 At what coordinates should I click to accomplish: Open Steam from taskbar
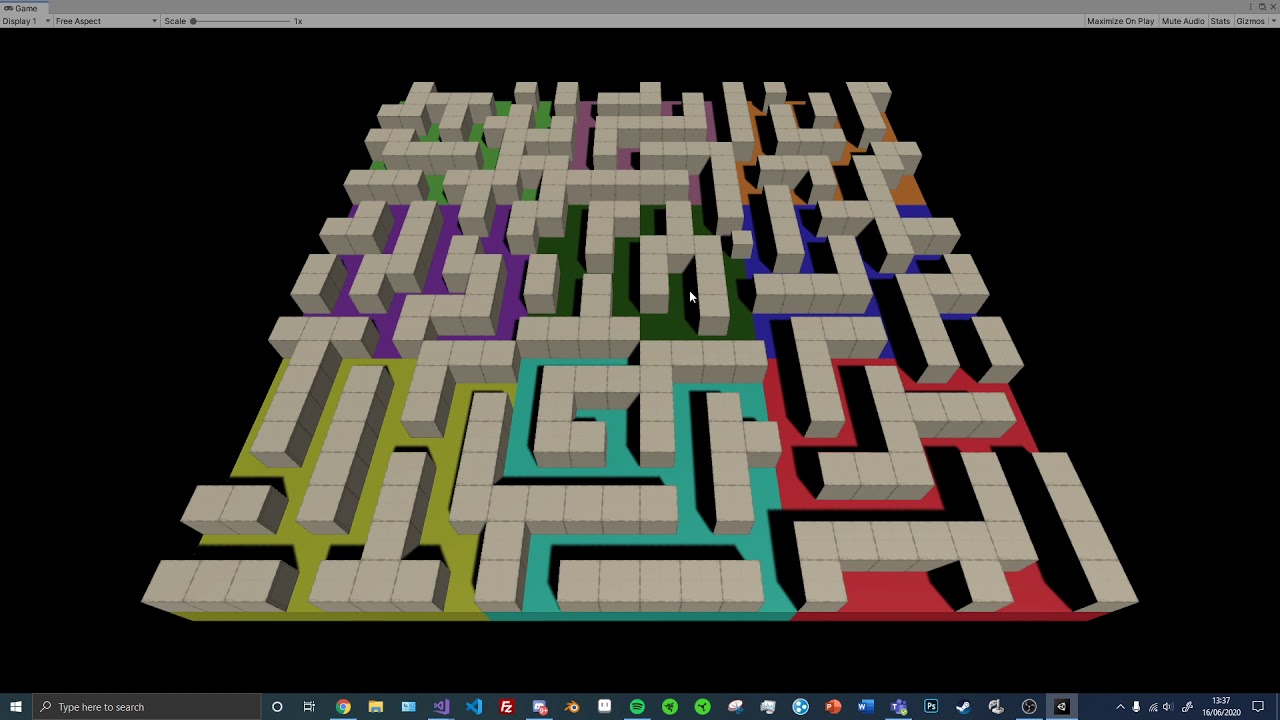click(x=963, y=707)
